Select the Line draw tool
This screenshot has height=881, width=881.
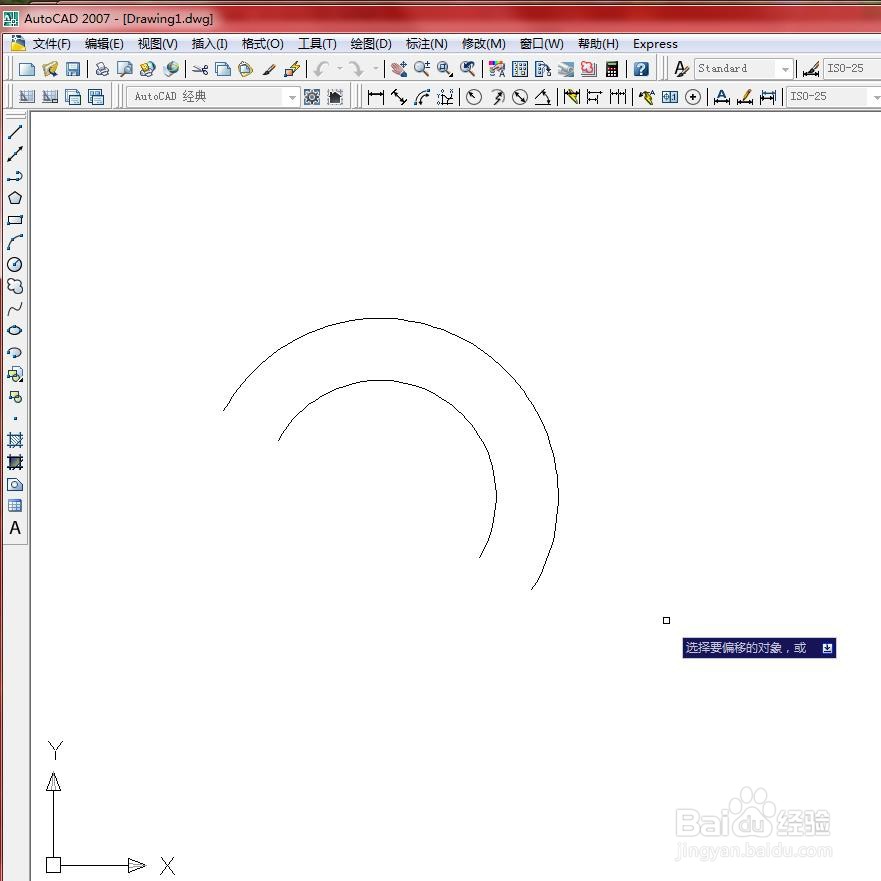pyautogui.click(x=15, y=132)
